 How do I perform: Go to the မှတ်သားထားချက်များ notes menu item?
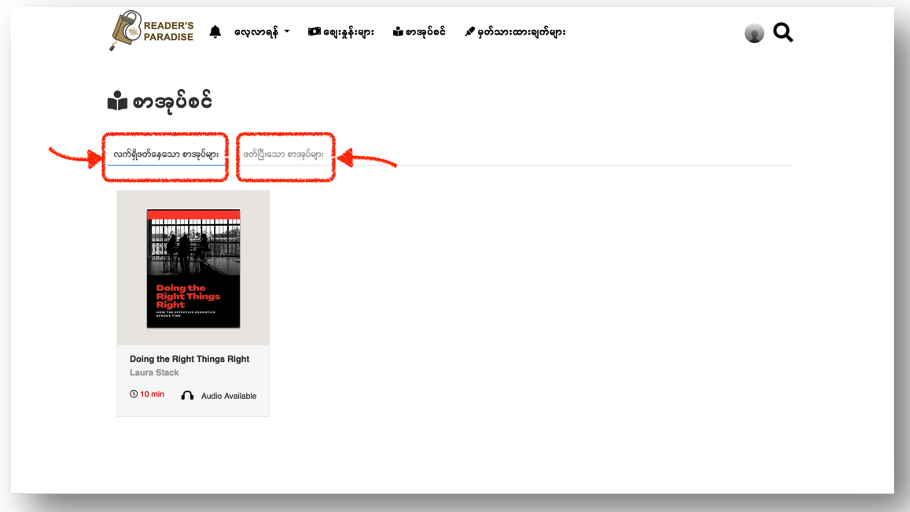coord(521,32)
